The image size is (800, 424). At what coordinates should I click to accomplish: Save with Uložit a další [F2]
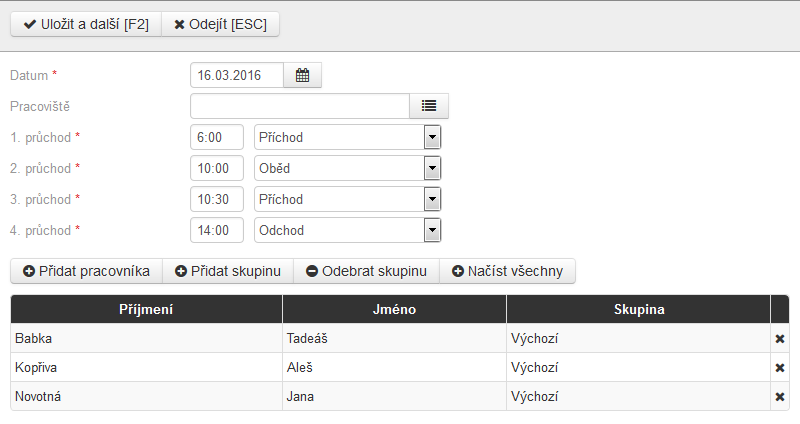click(86, 24)
